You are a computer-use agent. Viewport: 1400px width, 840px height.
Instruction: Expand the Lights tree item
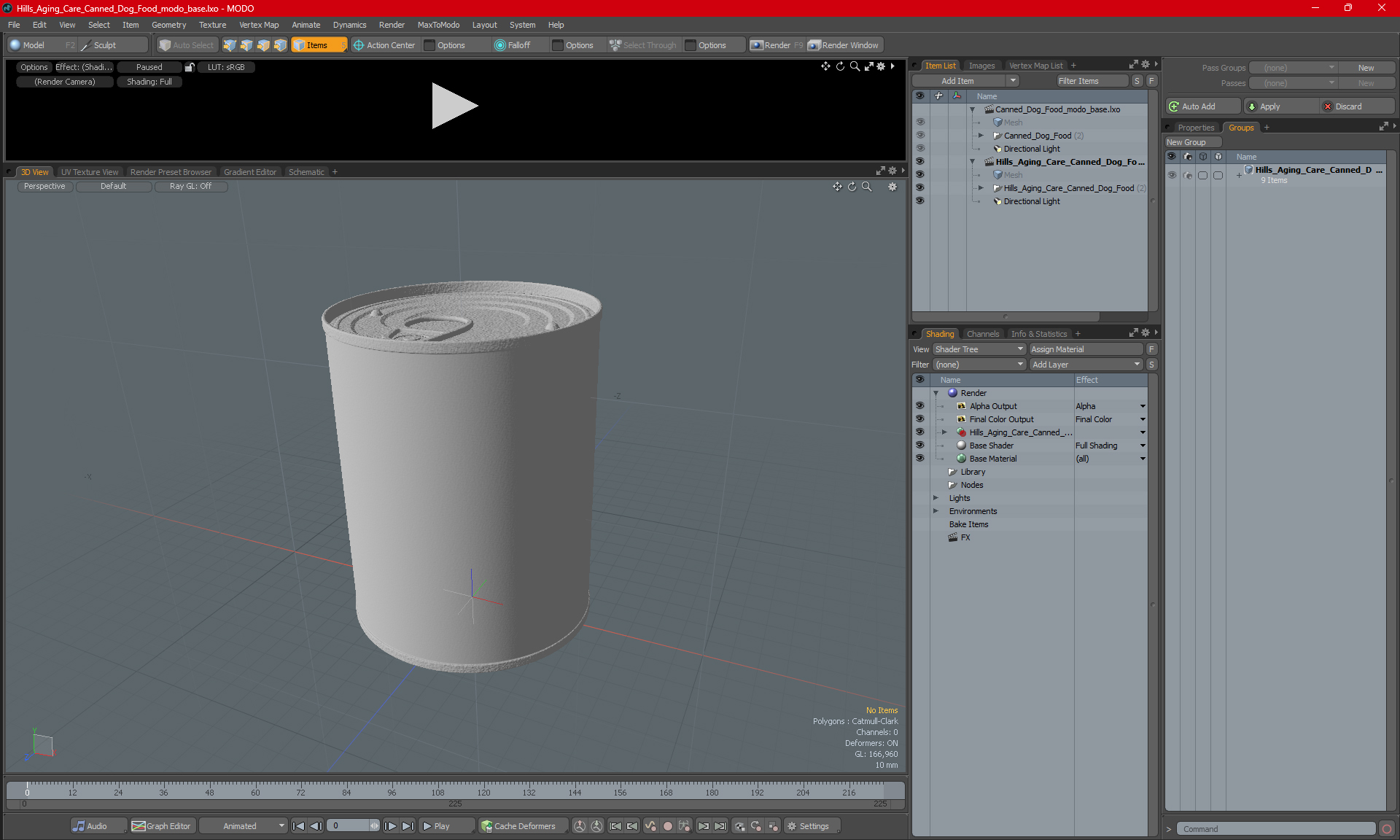click(935, 497)
